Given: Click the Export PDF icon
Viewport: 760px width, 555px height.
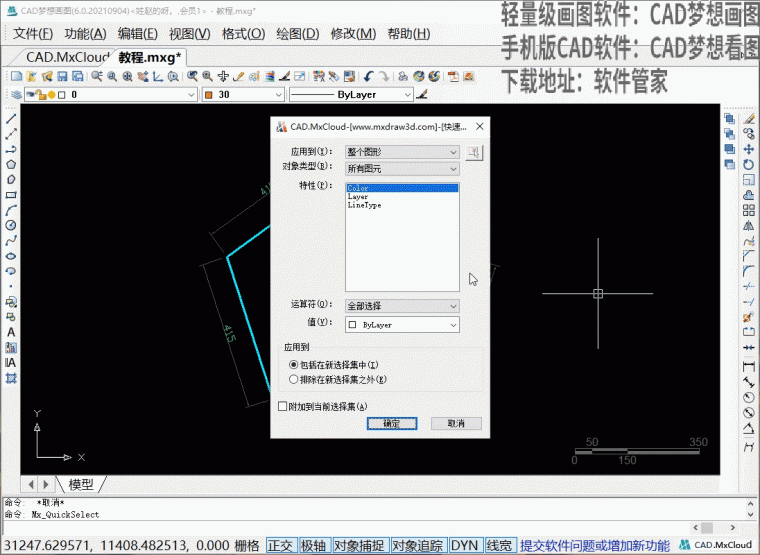Looking at the screenshot, I should click(453, 76).
